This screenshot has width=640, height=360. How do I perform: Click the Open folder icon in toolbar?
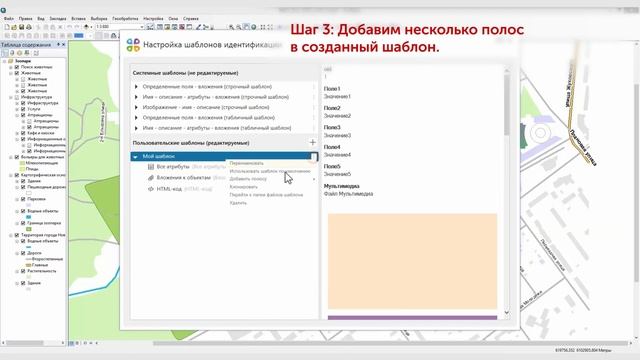[x=14, y=27]
